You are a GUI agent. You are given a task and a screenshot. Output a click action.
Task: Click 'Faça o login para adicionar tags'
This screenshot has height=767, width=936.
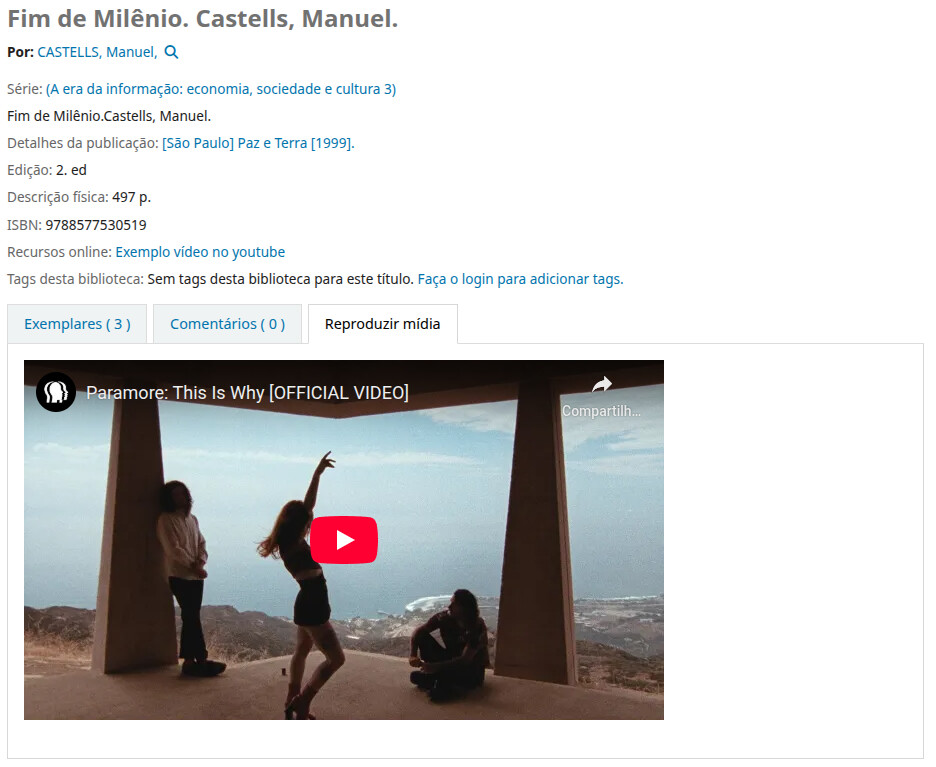521,279
